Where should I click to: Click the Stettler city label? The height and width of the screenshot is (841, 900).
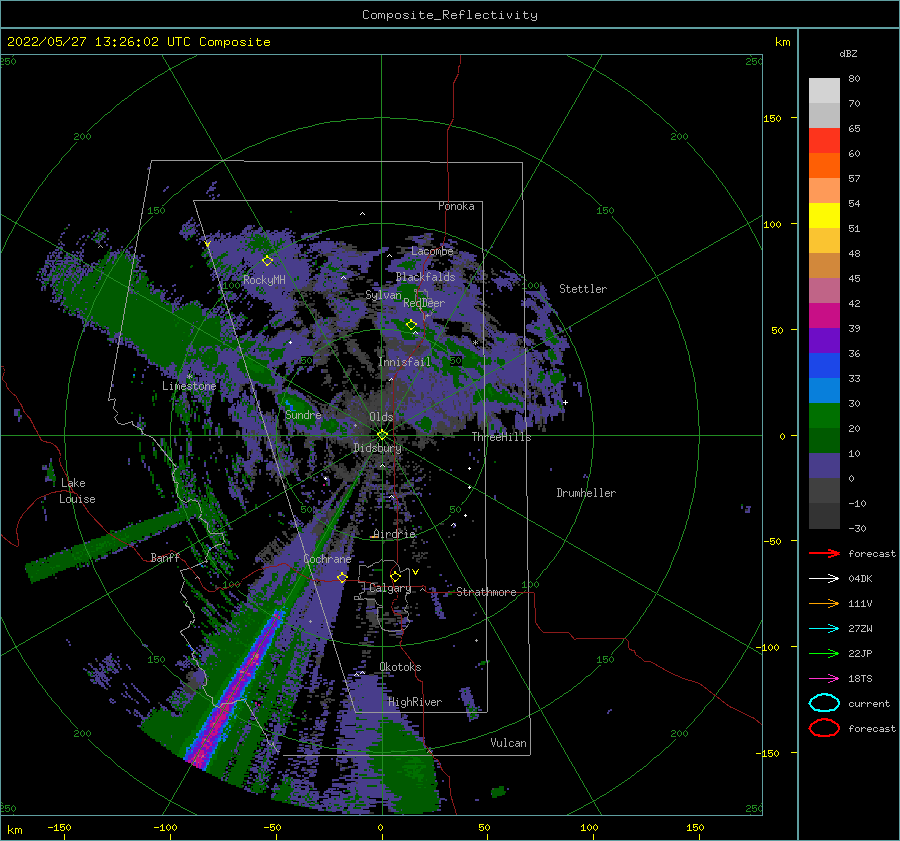pyautogui.click(x=583, y=289)
